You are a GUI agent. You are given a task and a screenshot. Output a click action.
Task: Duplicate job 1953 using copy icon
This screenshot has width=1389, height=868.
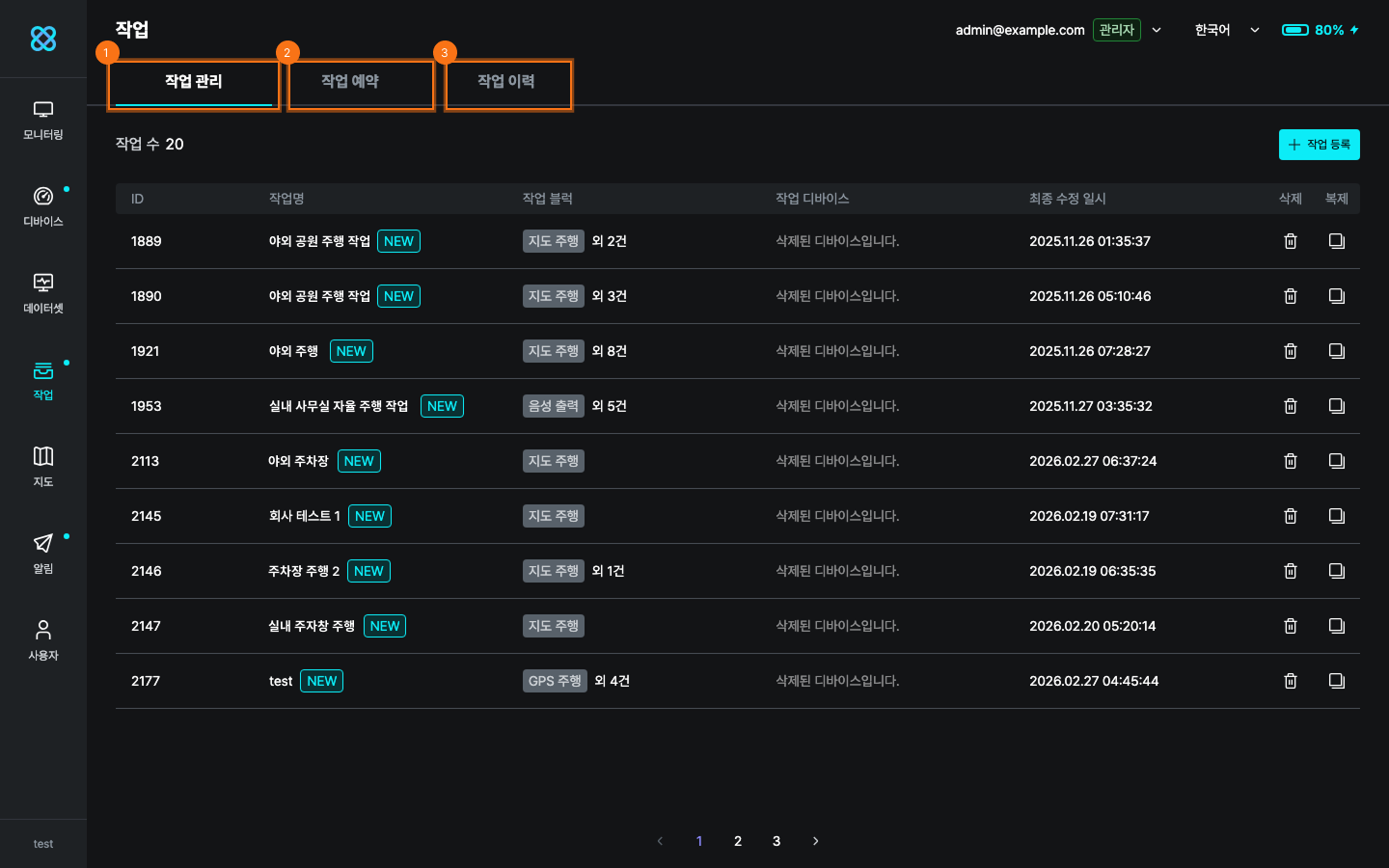tap(1336, 406)
